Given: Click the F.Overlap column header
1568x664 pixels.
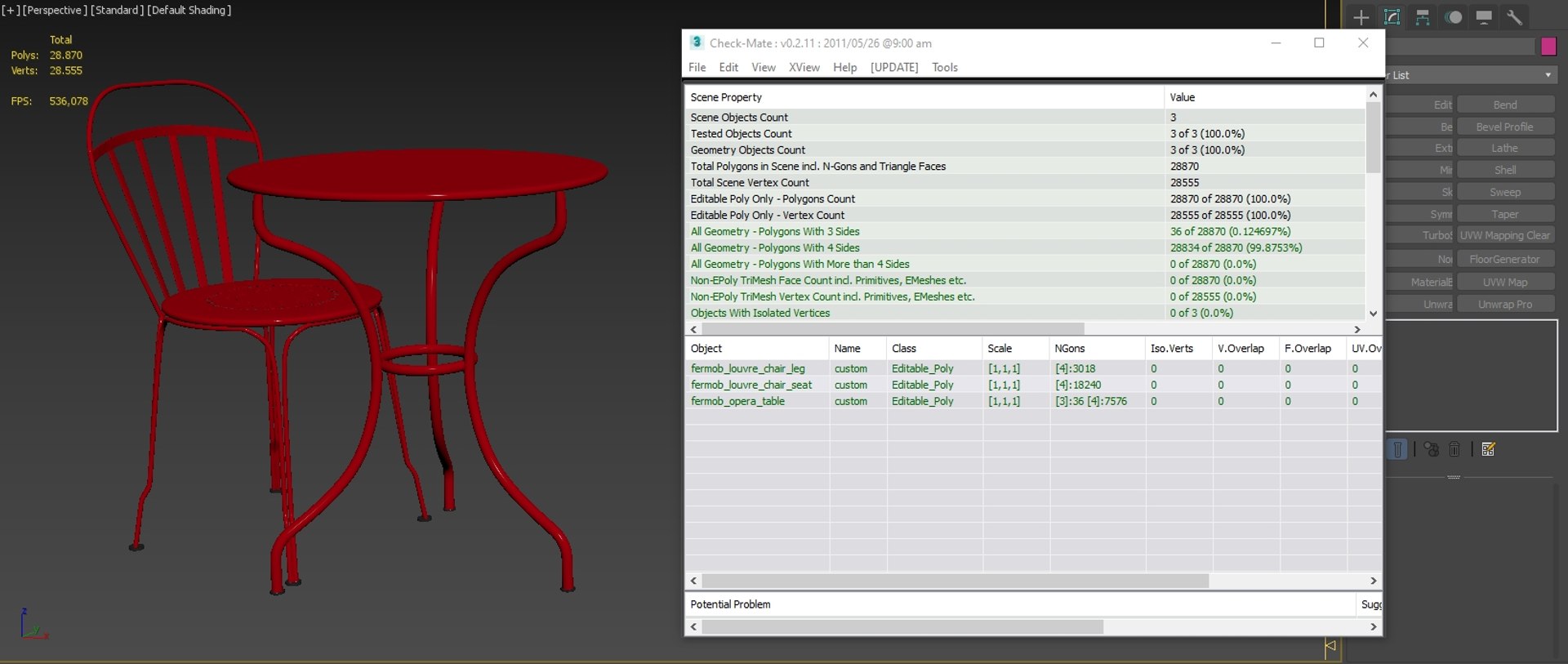Looking at the screenshot, I should (1312, 348).
